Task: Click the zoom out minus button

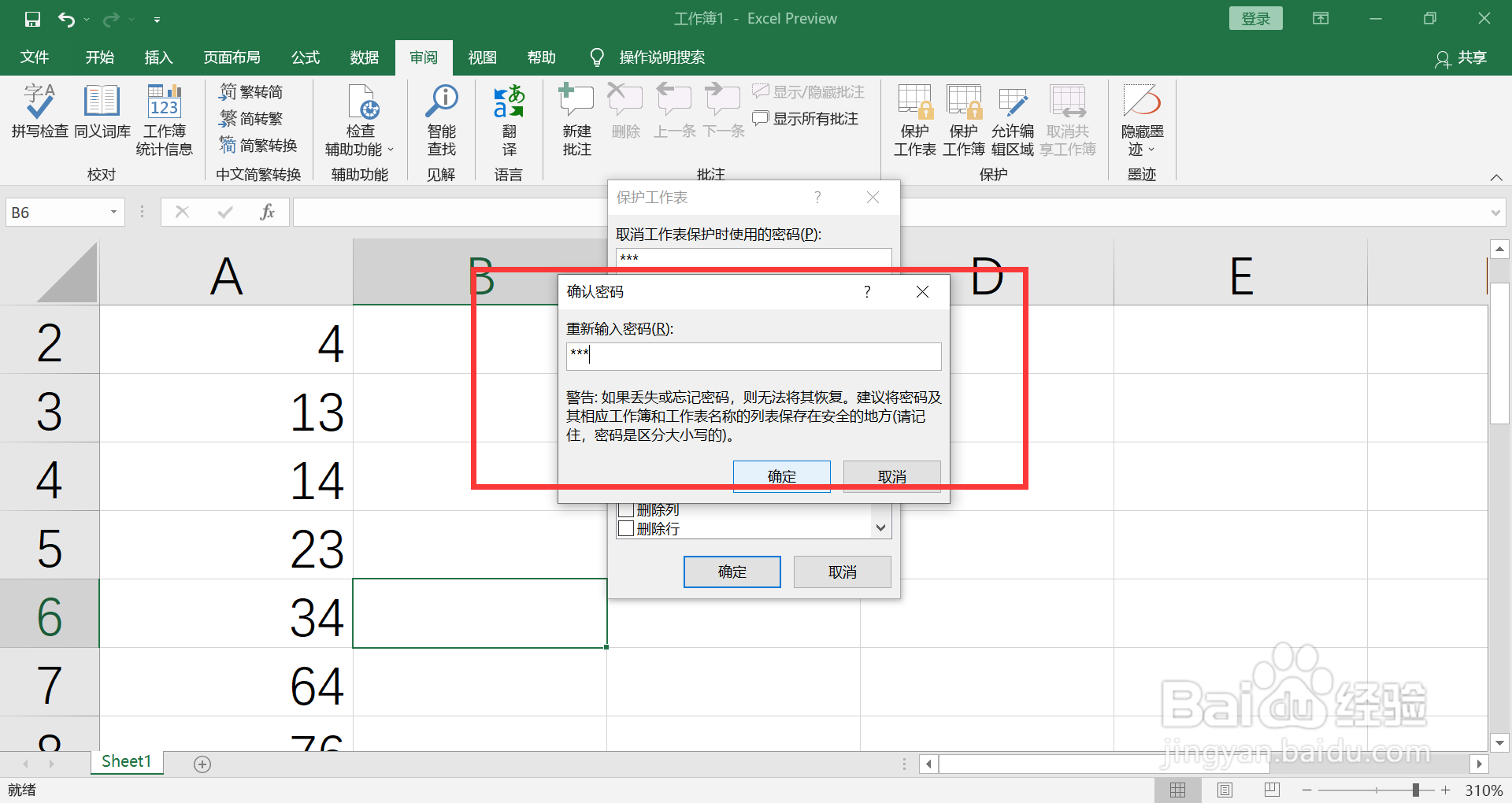Action: [1307, 790]
